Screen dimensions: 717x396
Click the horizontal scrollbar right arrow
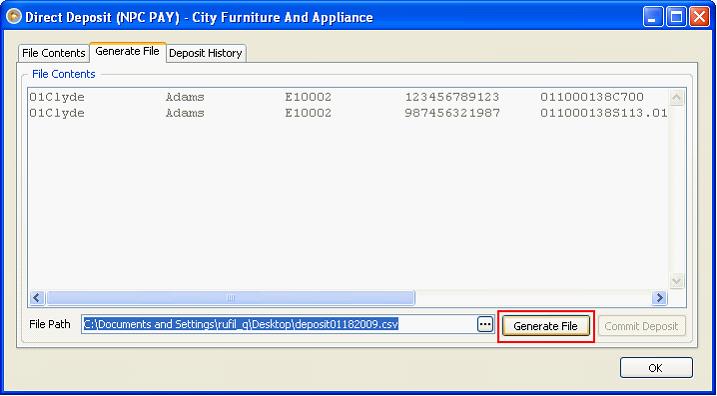coord(659,298)
